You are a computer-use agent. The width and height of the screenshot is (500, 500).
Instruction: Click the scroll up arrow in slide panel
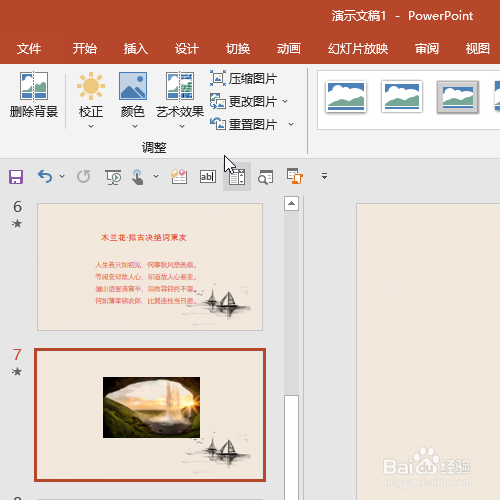click(291, 203)
